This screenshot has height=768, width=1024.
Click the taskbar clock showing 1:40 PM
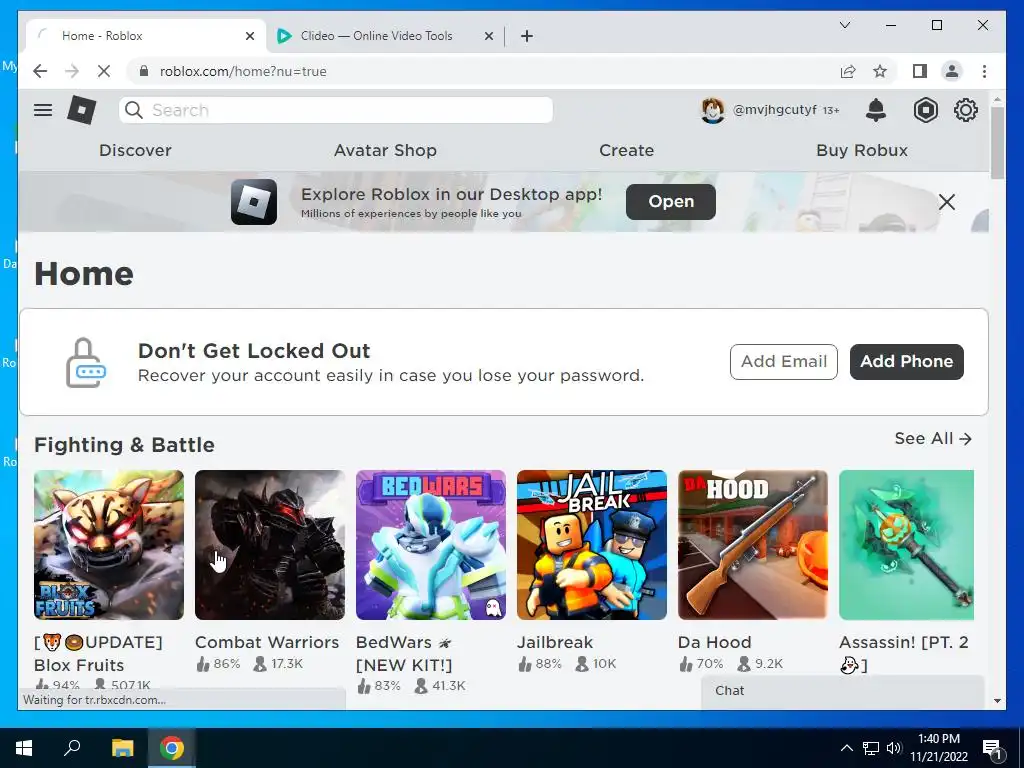pyautogui.click(x=938, y=748)
